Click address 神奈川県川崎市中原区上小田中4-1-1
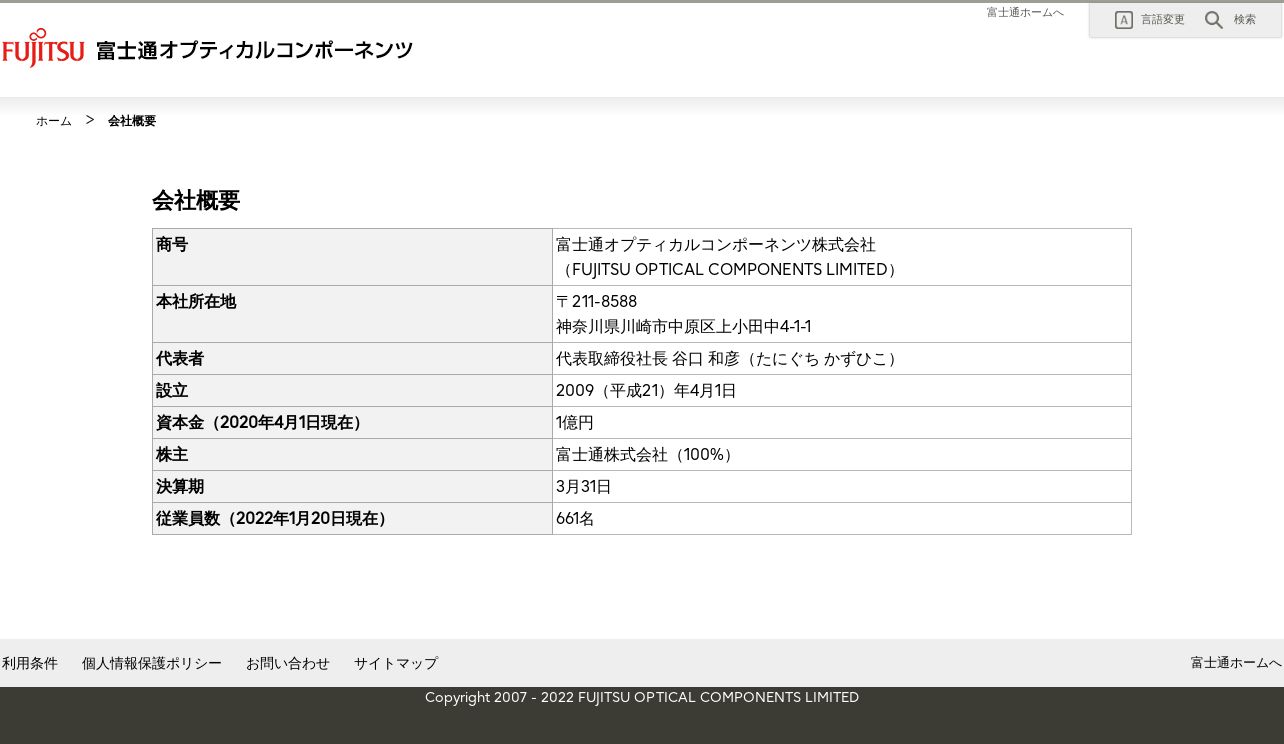This screenshot has width=1284, height=744. click(684, 327)
